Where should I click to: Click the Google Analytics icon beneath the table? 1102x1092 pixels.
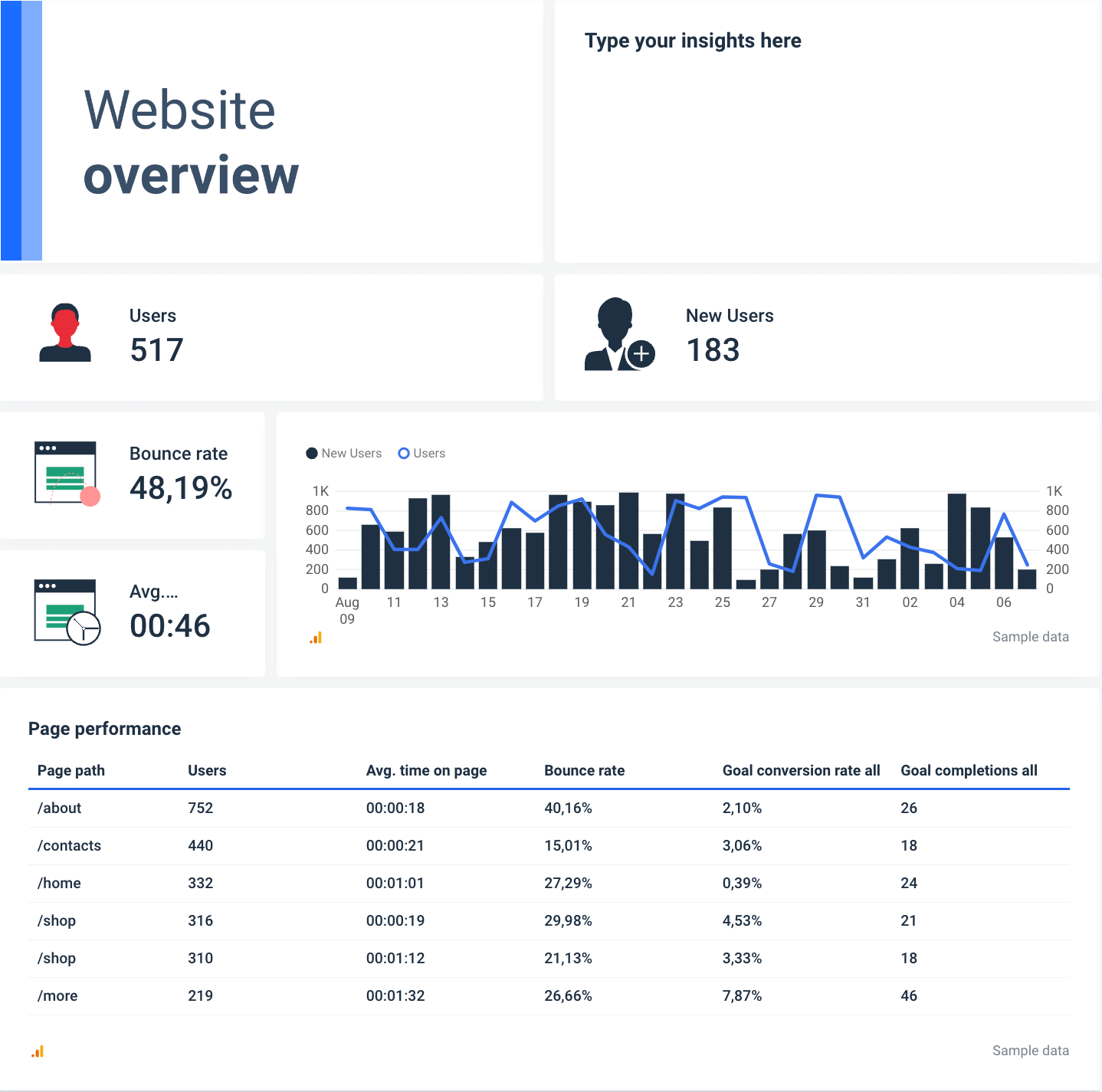pyautogui.click(x=38, y=1051)
